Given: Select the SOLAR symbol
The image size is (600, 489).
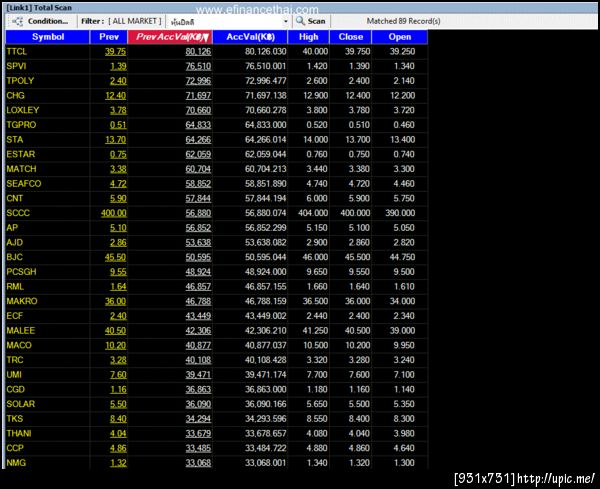Looking at the screenshot, I should tap(21, 404).
